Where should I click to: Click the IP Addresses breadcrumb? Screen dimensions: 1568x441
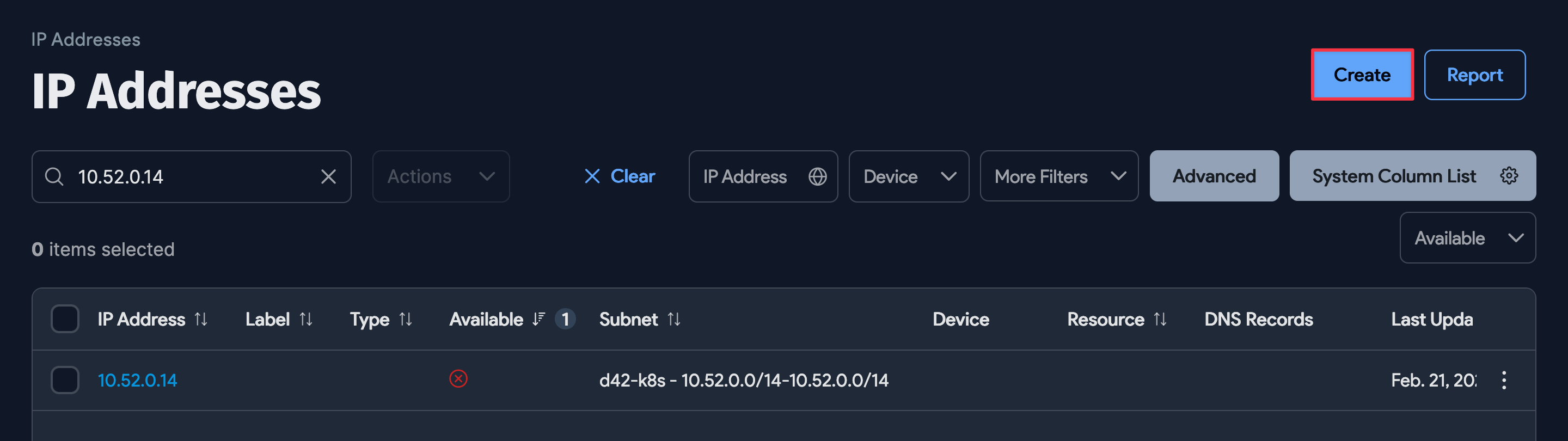pos(85,39)
